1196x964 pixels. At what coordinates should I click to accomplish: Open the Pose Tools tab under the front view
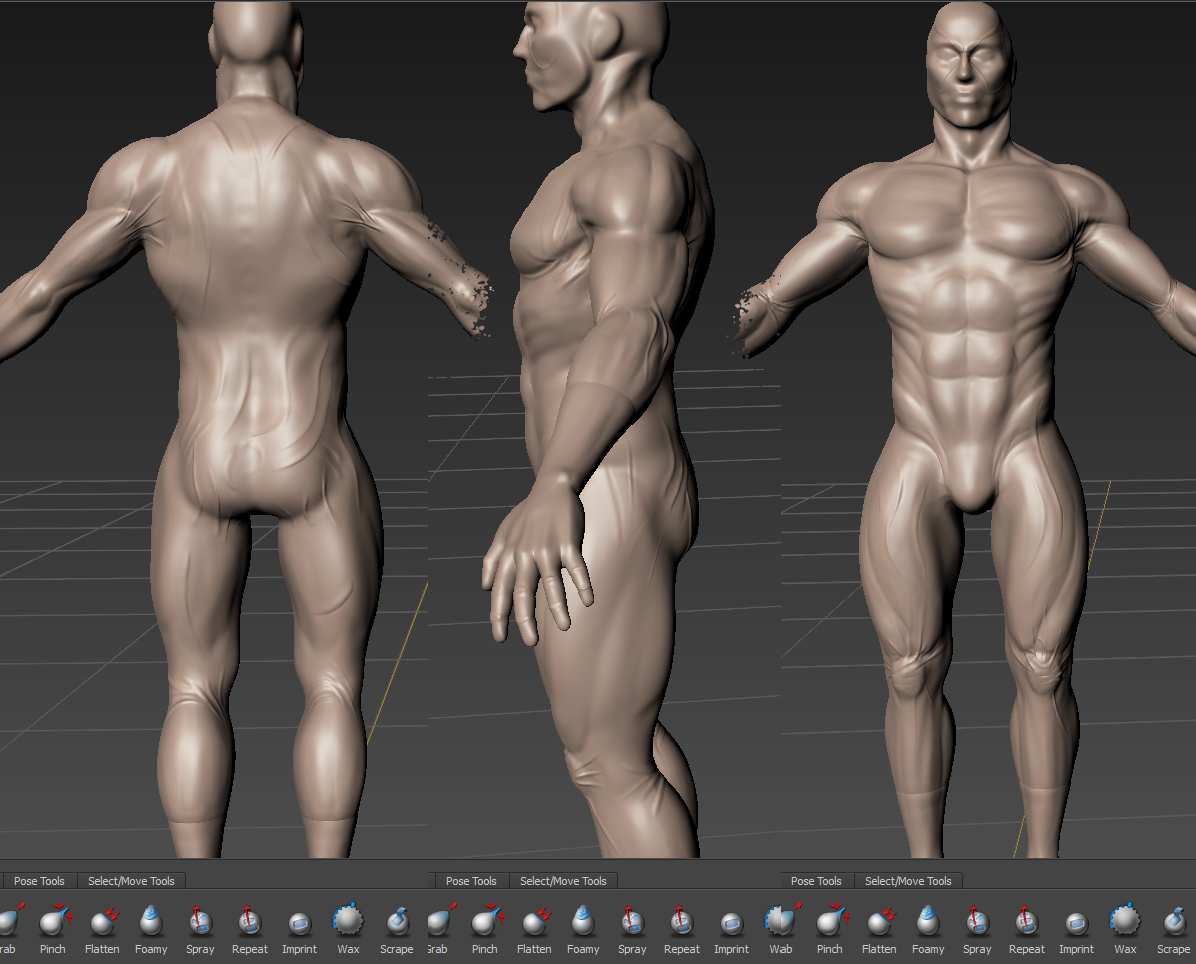click(816, 881)
